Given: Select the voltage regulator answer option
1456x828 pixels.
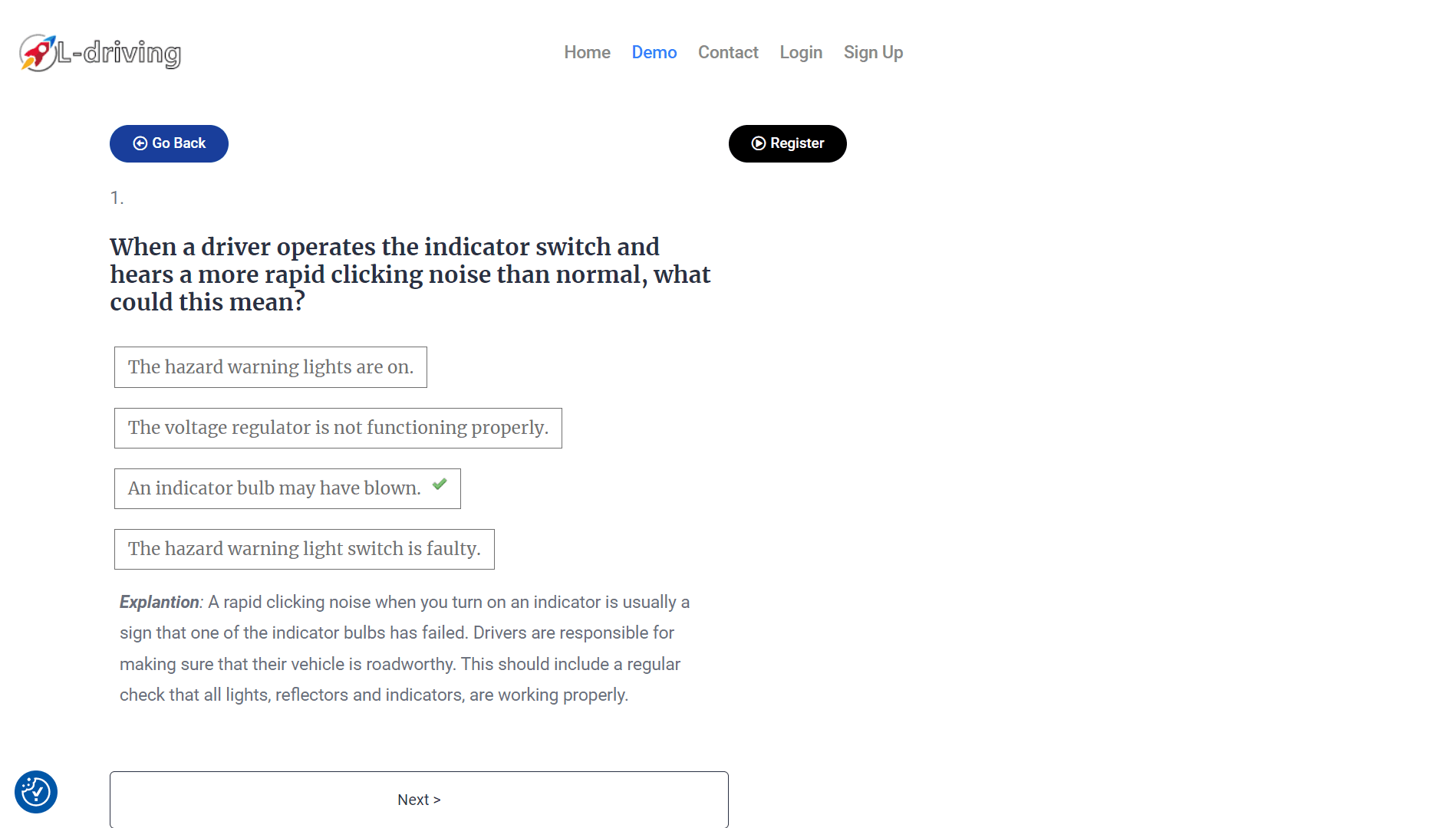Looking at the screenshot, I should 338,428.
